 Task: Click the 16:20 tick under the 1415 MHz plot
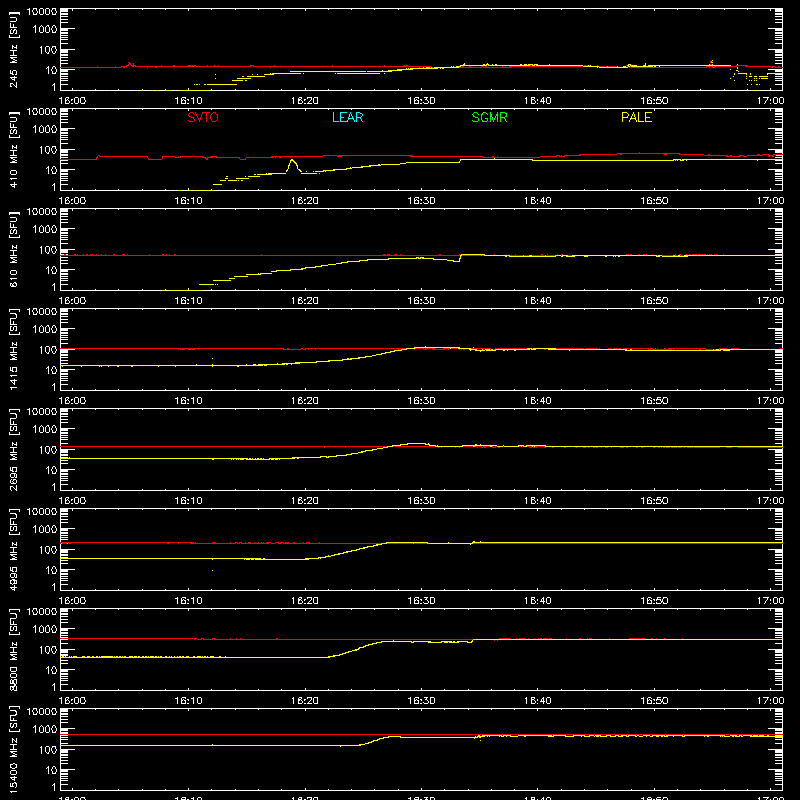coord(305,401)
